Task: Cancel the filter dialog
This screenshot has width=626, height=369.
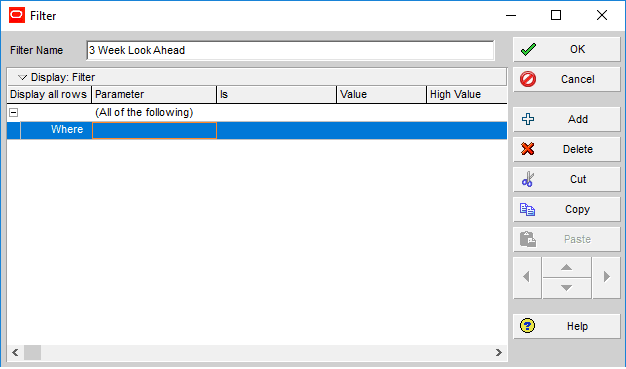Action: pyautogui.click(x=567, y=79)
